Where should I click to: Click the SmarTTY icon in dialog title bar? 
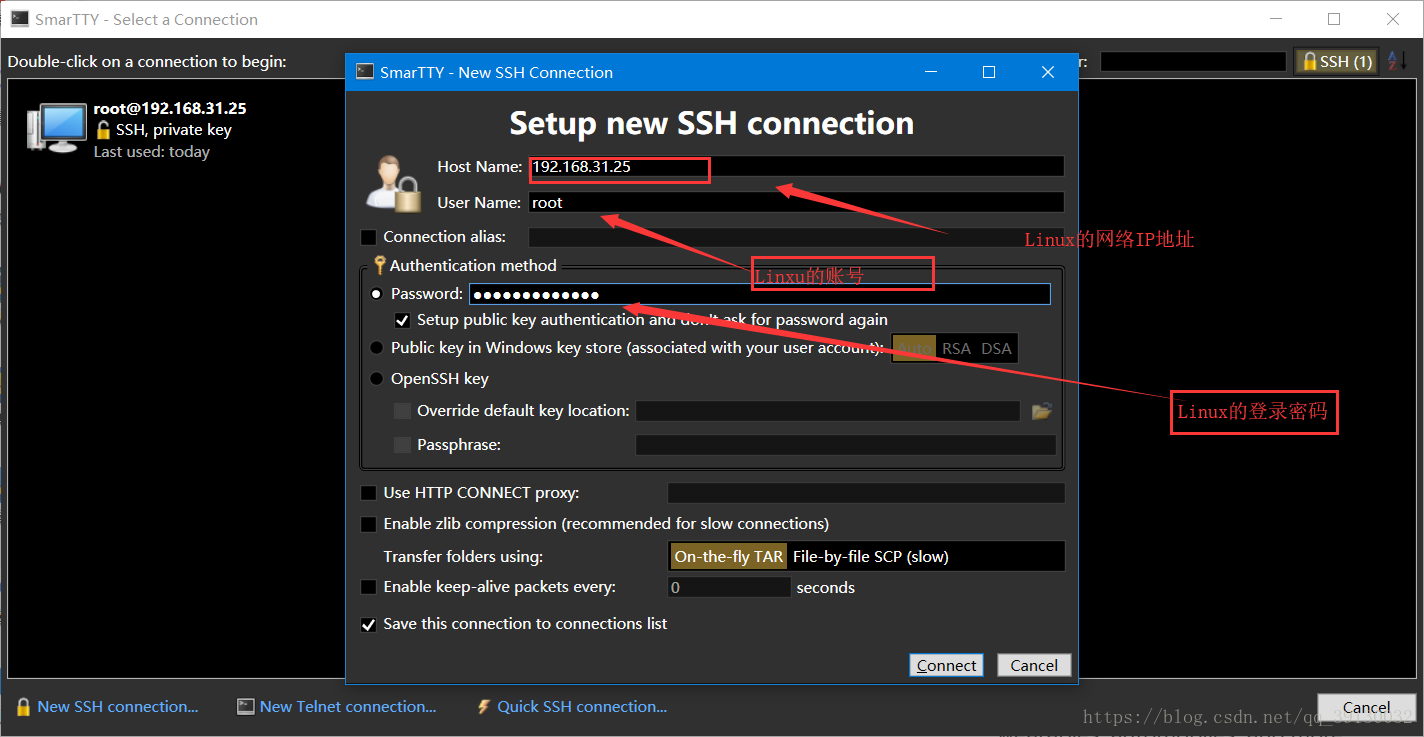(x=365, y=72)
